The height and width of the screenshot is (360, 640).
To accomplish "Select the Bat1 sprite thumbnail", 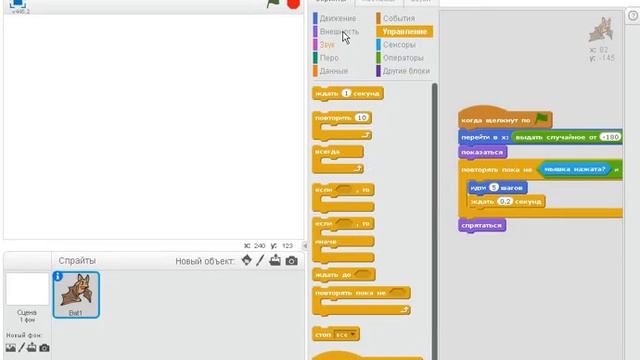I will point(76,295).
